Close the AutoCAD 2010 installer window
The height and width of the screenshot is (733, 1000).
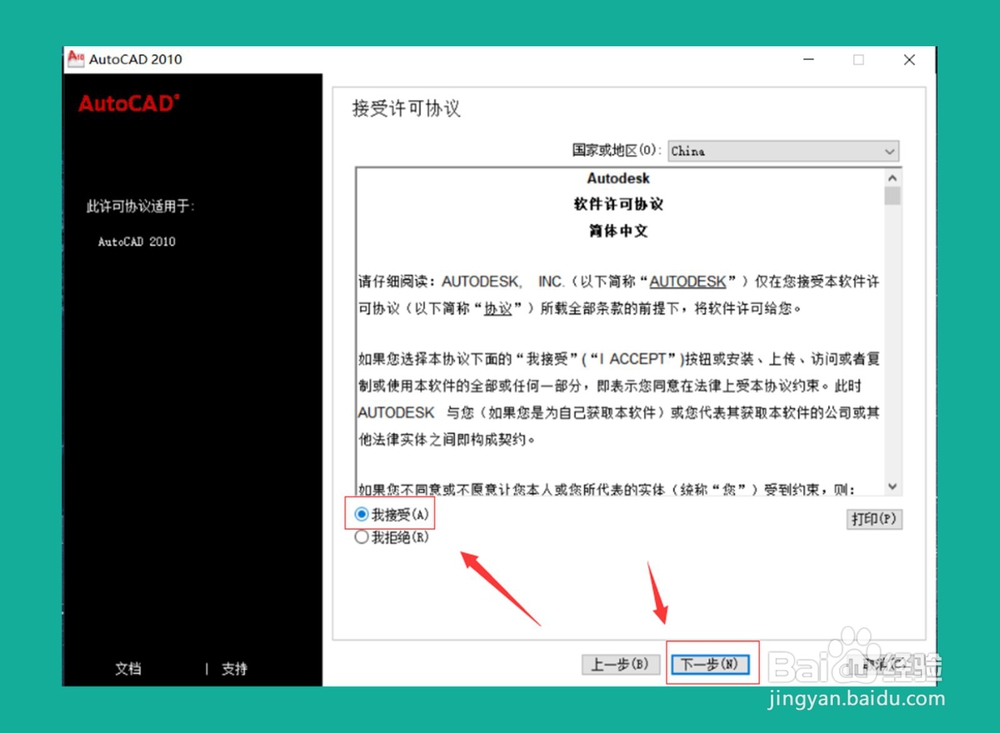pos(909,59)
